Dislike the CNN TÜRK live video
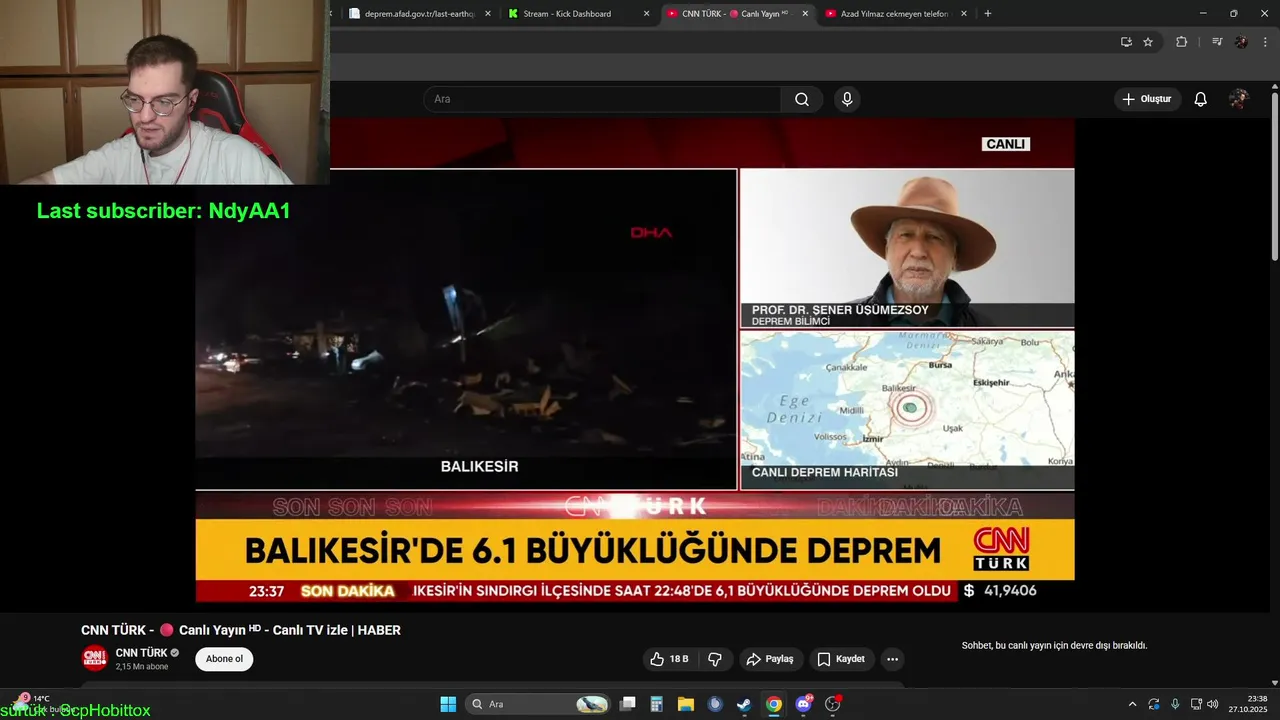This screenshot has height=720, width=1280. tap(715, 659)
